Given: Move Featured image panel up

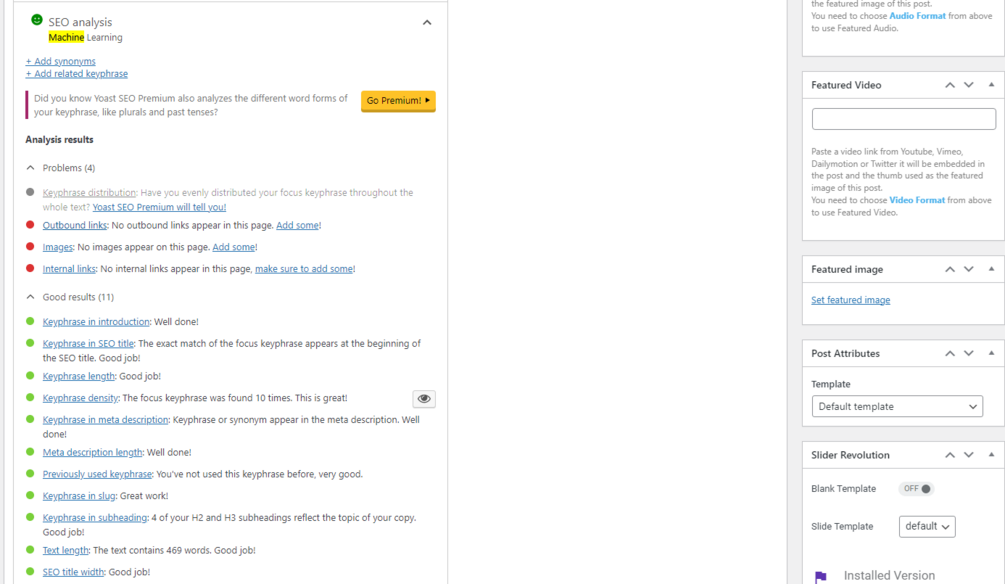Looking at the screenshot, I should (950, 269).
